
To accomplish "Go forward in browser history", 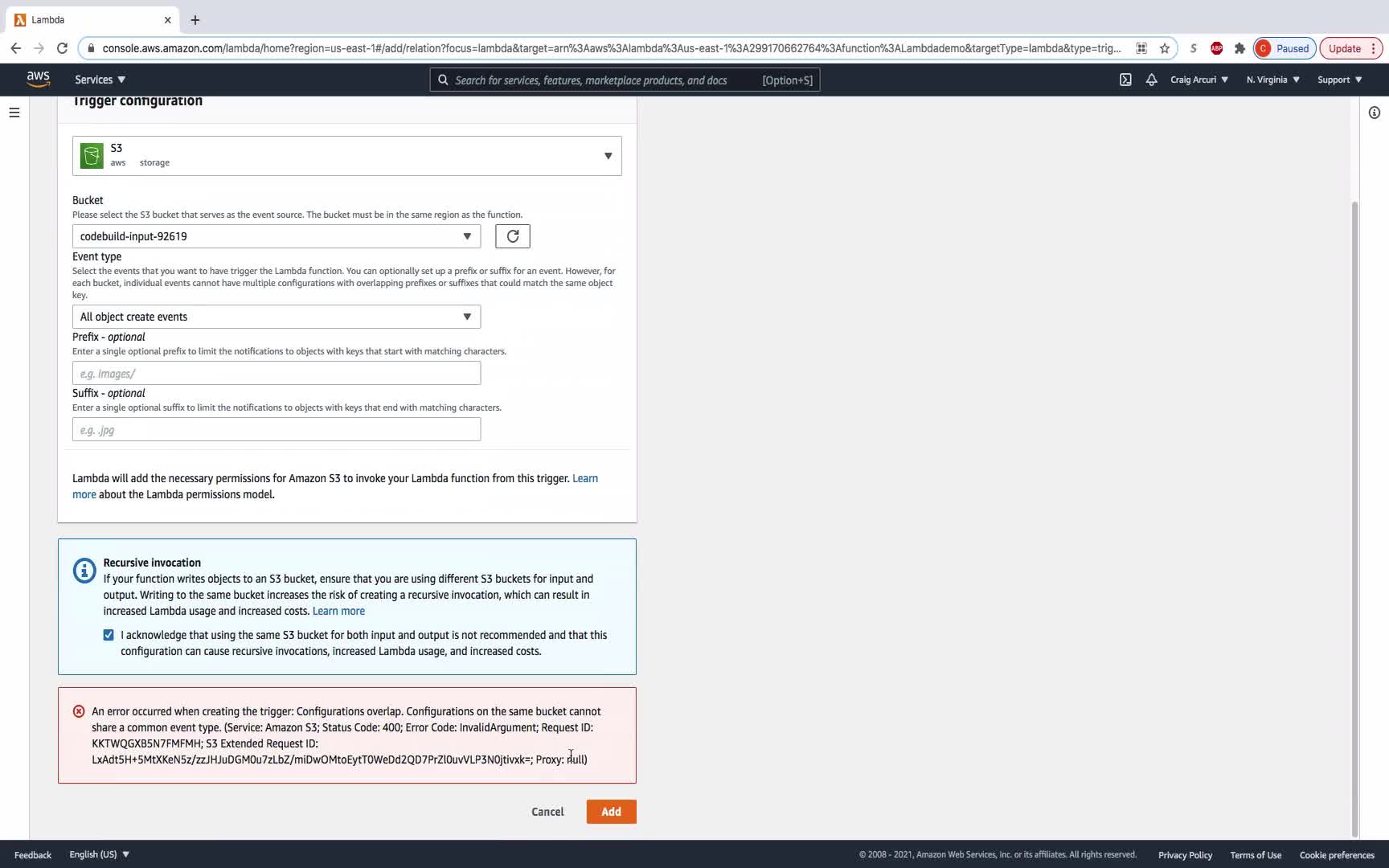I will click(x=39, y=48).
